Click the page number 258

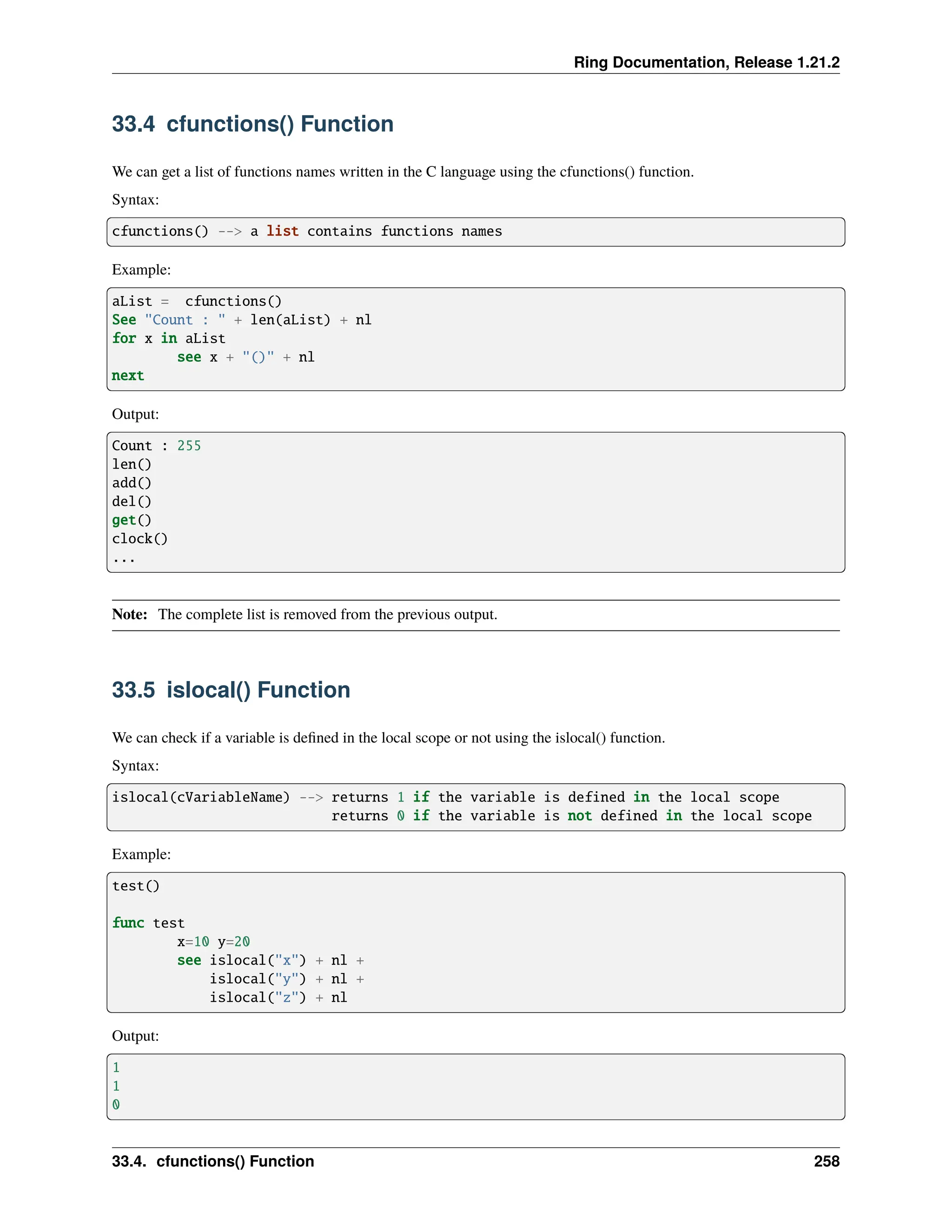[x=826, y=1161]
